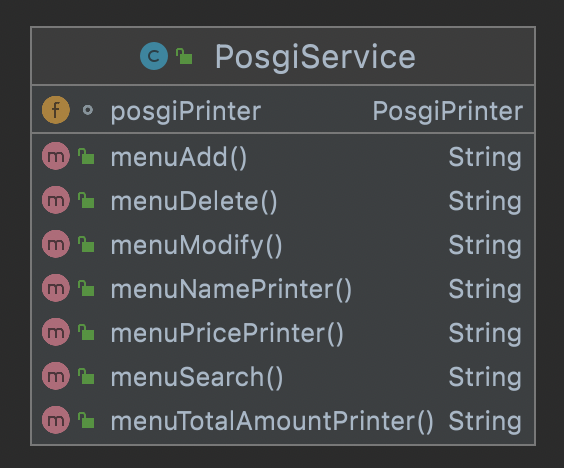Click the green visibility lock beside menuNamePrinter()
The width and height of the screenshot is (564, 468).
click(x=86, y=288)
